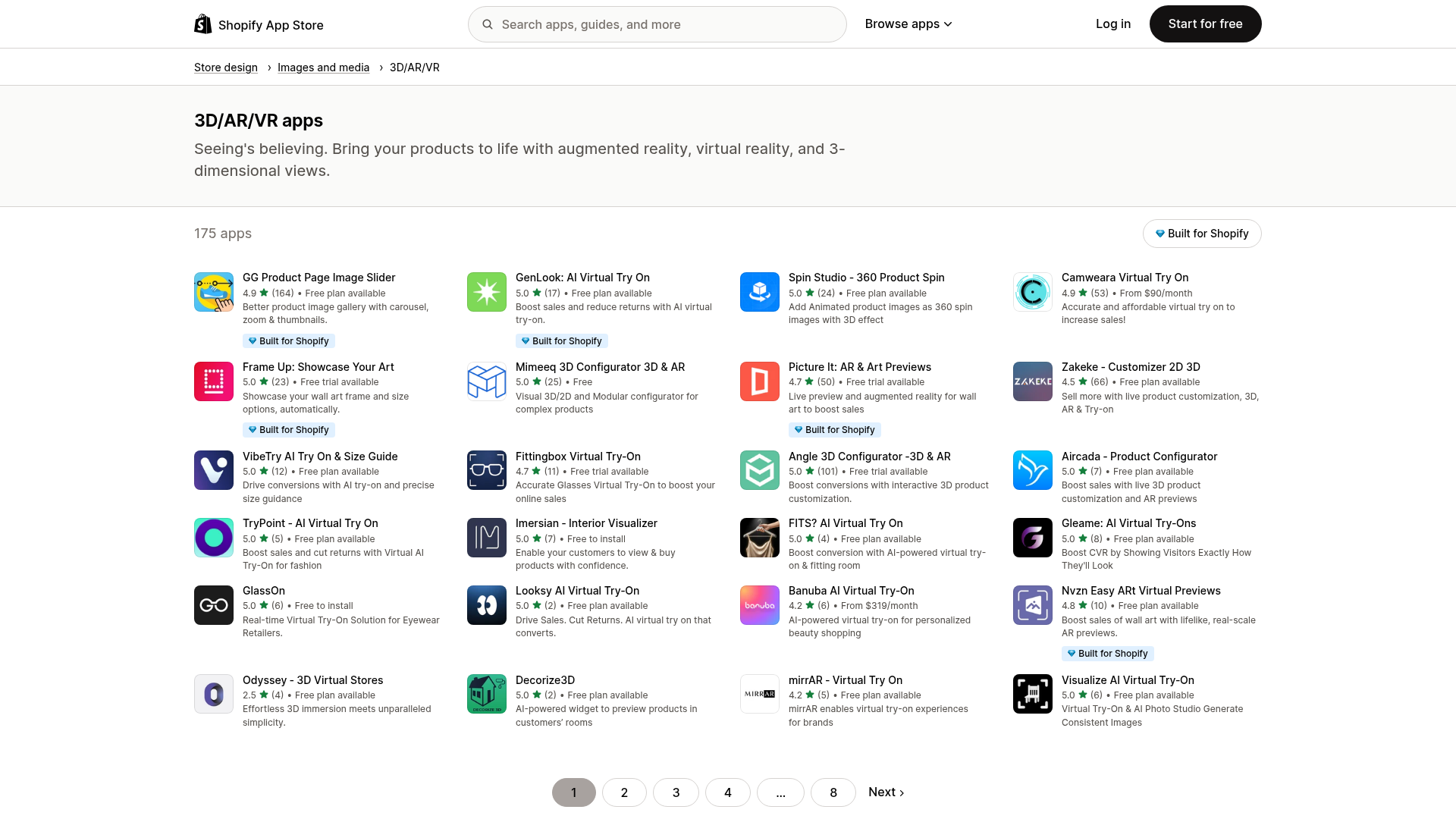Open Imersian - Interior Visualizer title
The height and width of the screenshot is (819, 1456).
coord(586,523)
